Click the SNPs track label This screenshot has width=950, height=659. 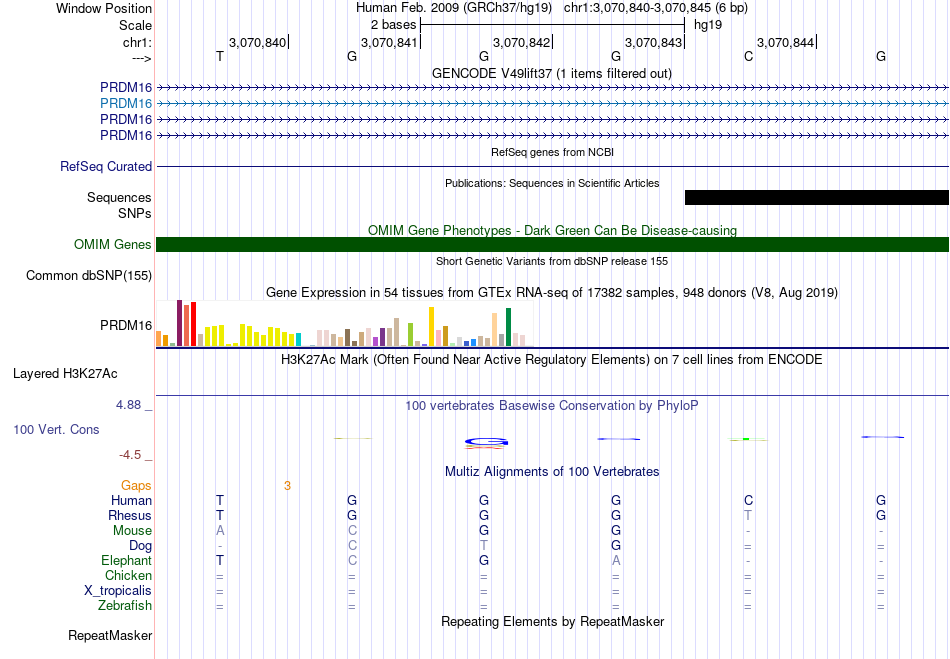point(135,213)
